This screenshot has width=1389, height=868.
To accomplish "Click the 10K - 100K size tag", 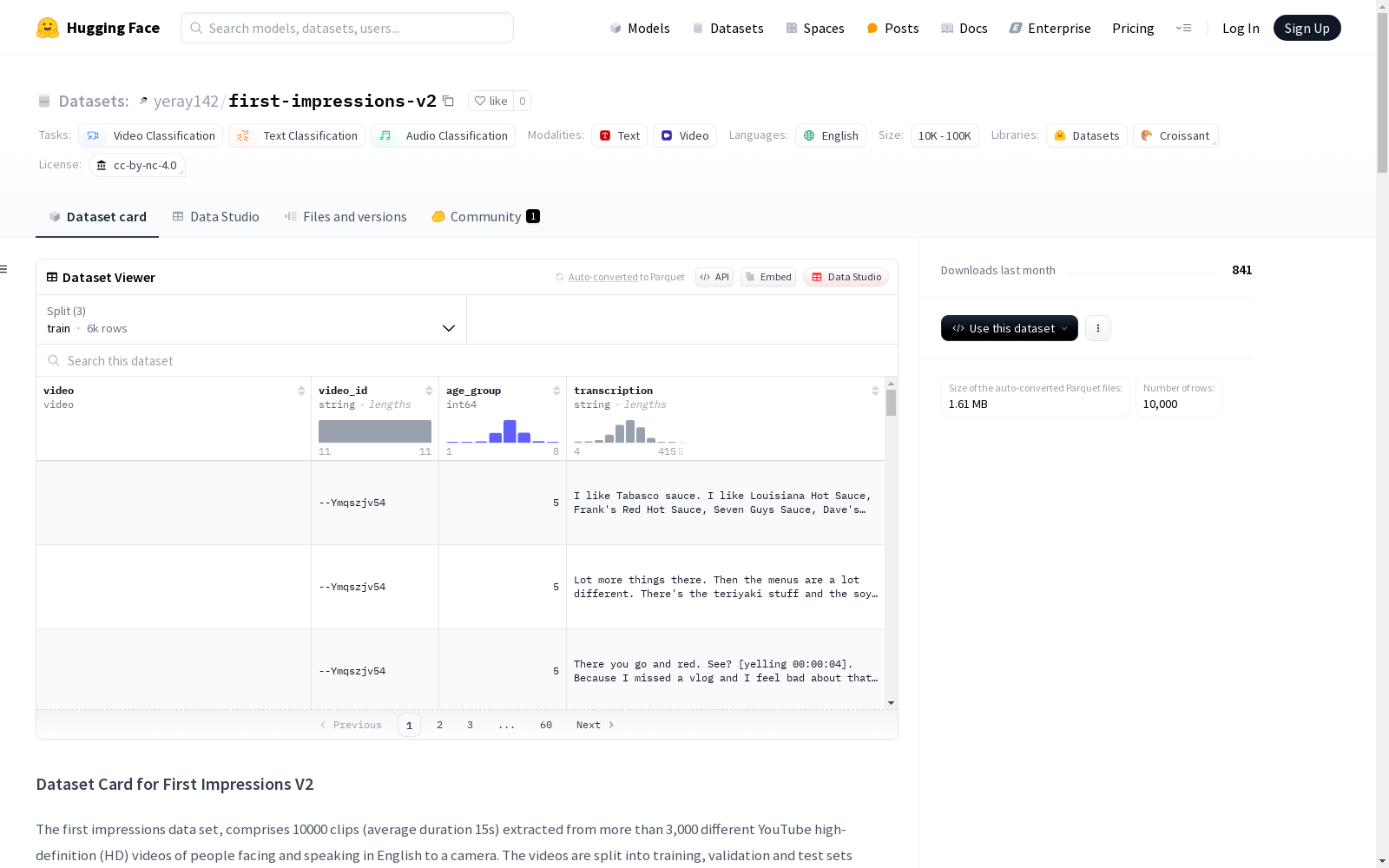I will click(945, 135).
